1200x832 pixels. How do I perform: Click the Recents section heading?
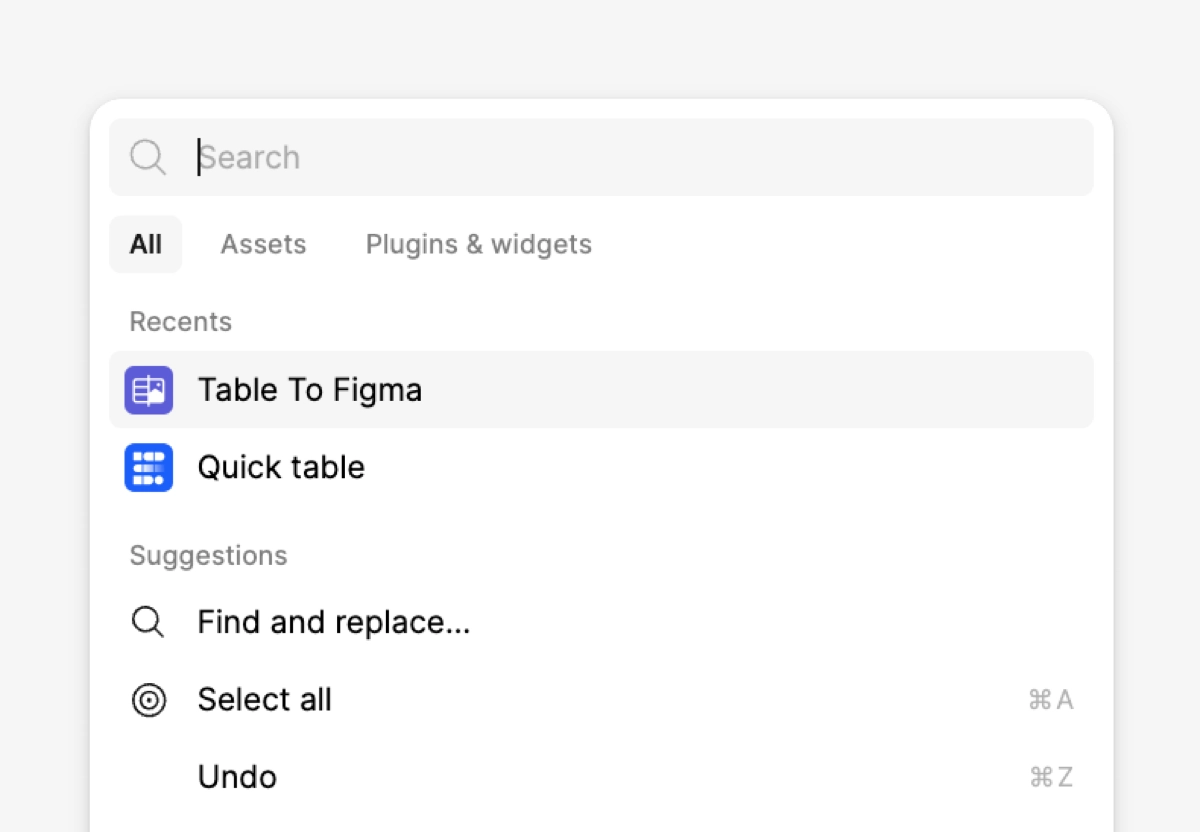coord(181,322)
